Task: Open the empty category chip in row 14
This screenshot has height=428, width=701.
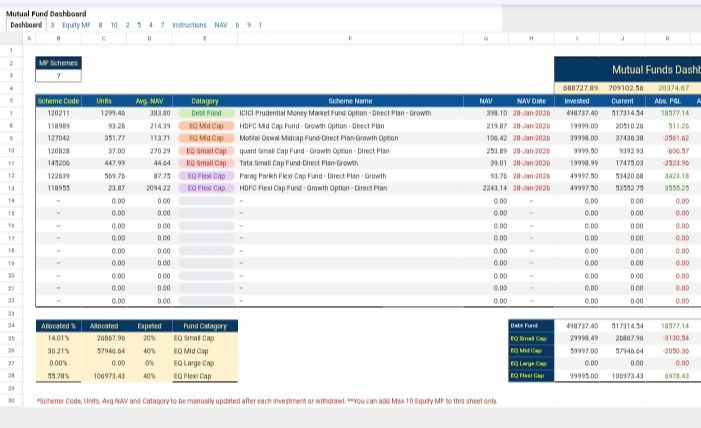Action: (x=206, y=201)
